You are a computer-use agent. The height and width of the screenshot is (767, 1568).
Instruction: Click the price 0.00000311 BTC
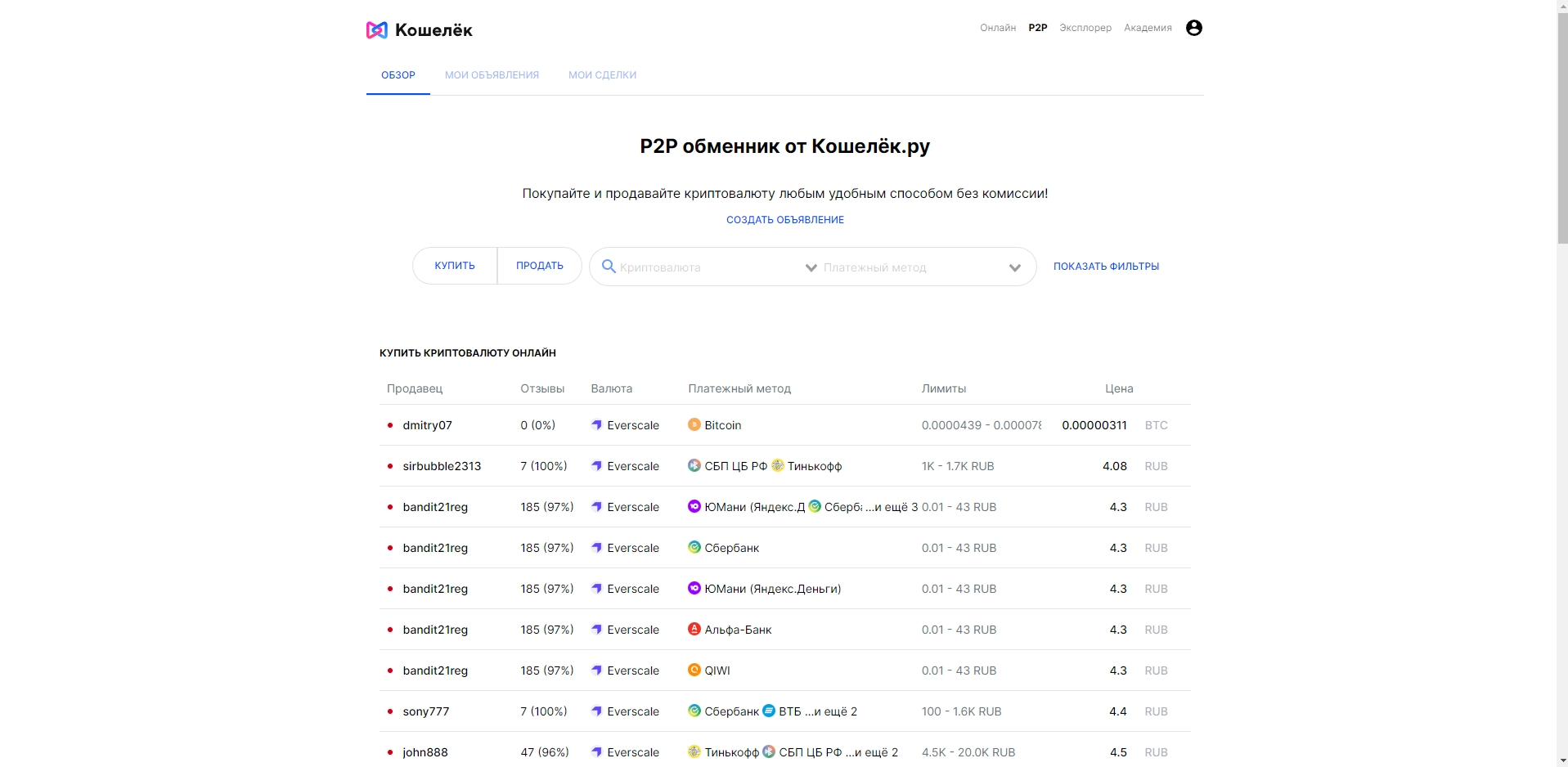pyautogui.click(x=1094, y=425)
